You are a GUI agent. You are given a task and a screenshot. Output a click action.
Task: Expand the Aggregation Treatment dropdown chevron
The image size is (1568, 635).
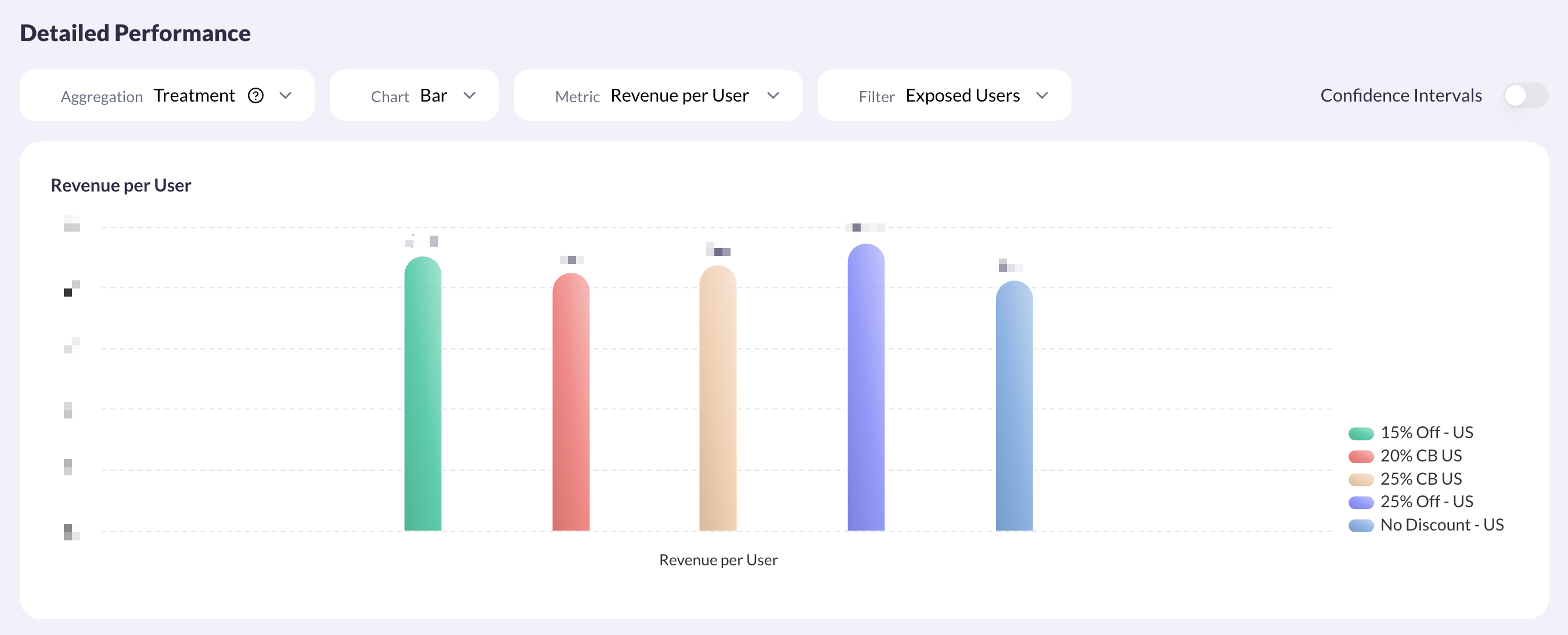click(286, 96)
